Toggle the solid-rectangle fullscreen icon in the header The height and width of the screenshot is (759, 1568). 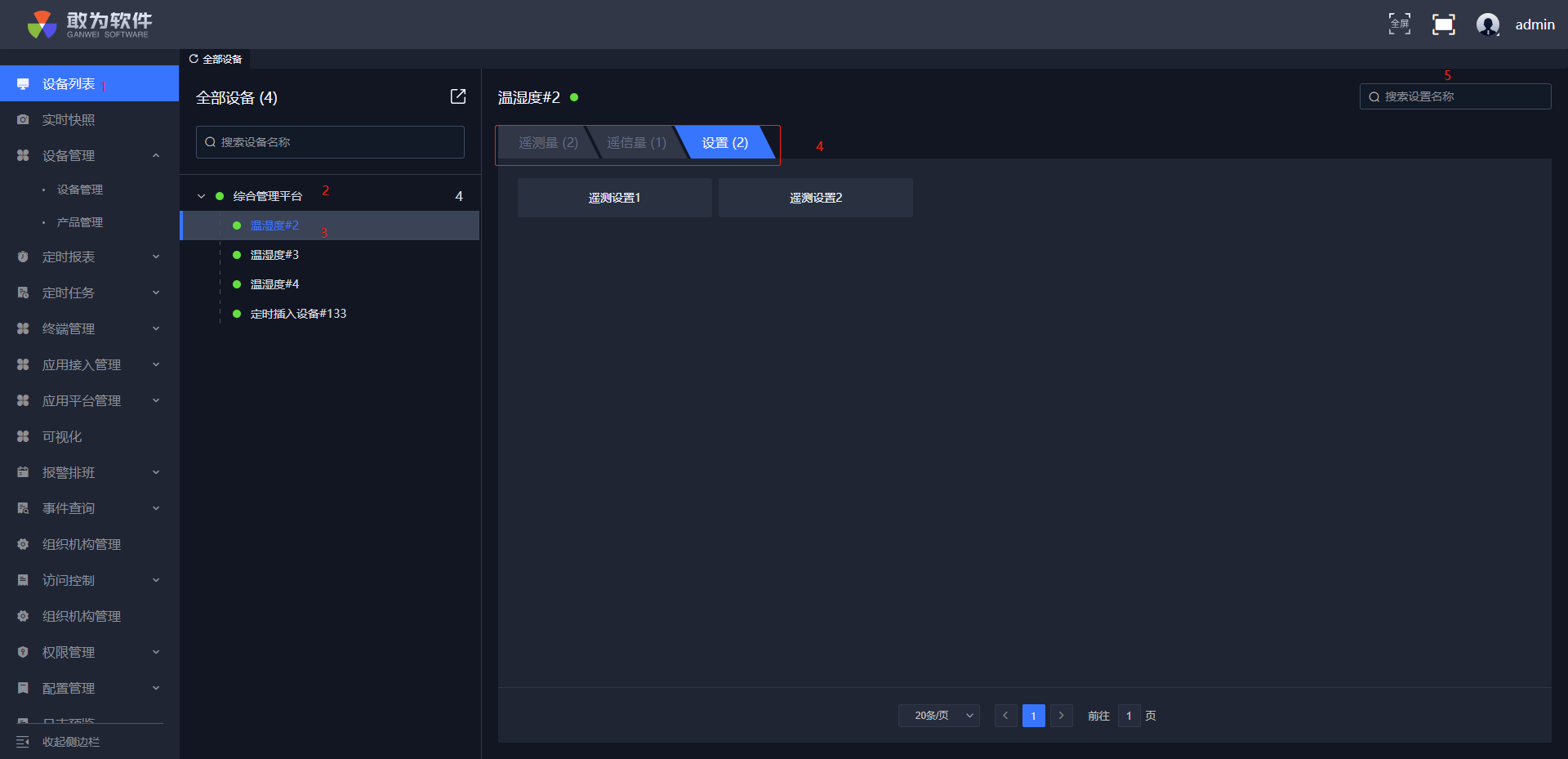click(1444, 25)
